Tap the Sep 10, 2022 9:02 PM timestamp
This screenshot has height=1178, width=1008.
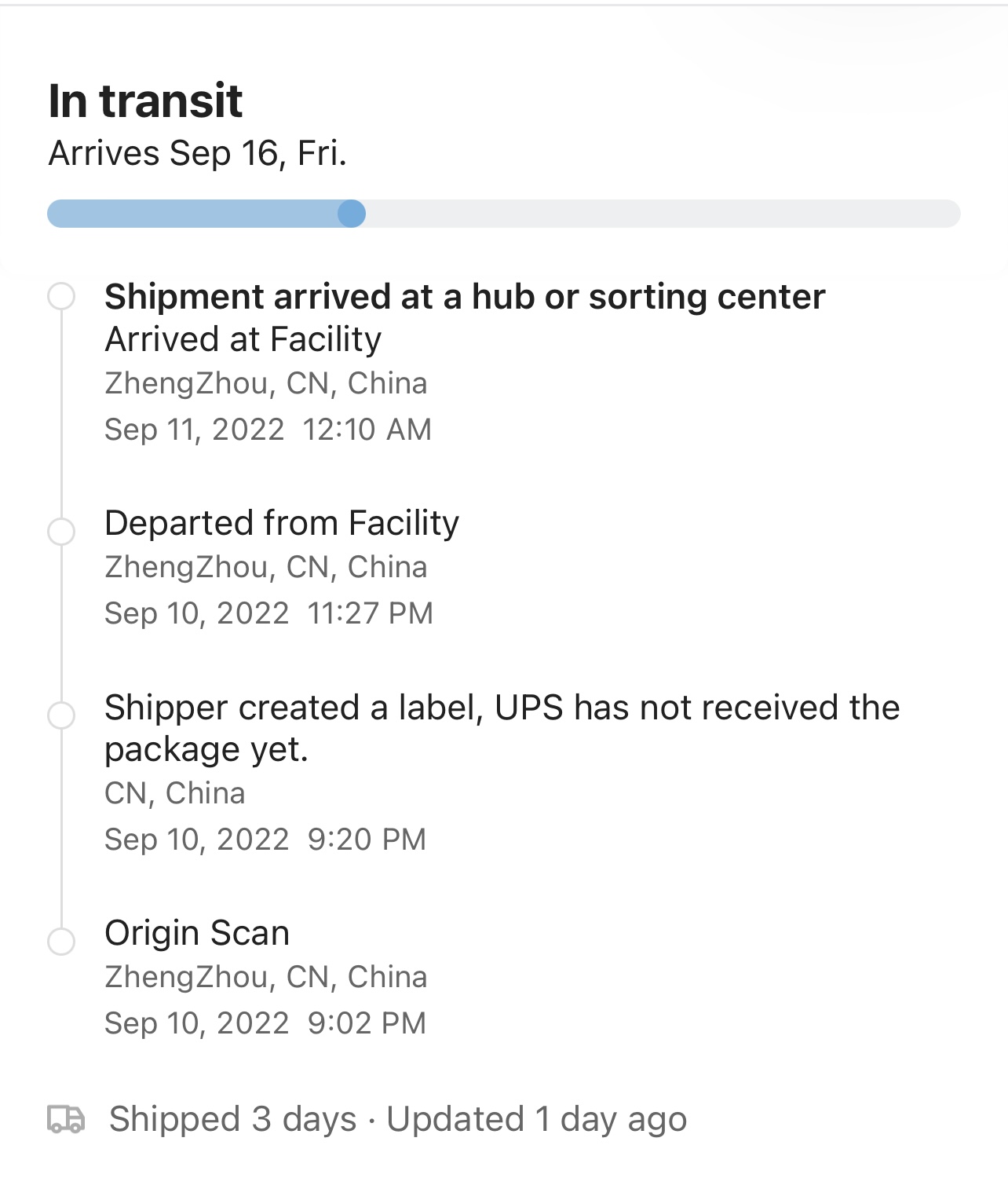coord(265,1023)
